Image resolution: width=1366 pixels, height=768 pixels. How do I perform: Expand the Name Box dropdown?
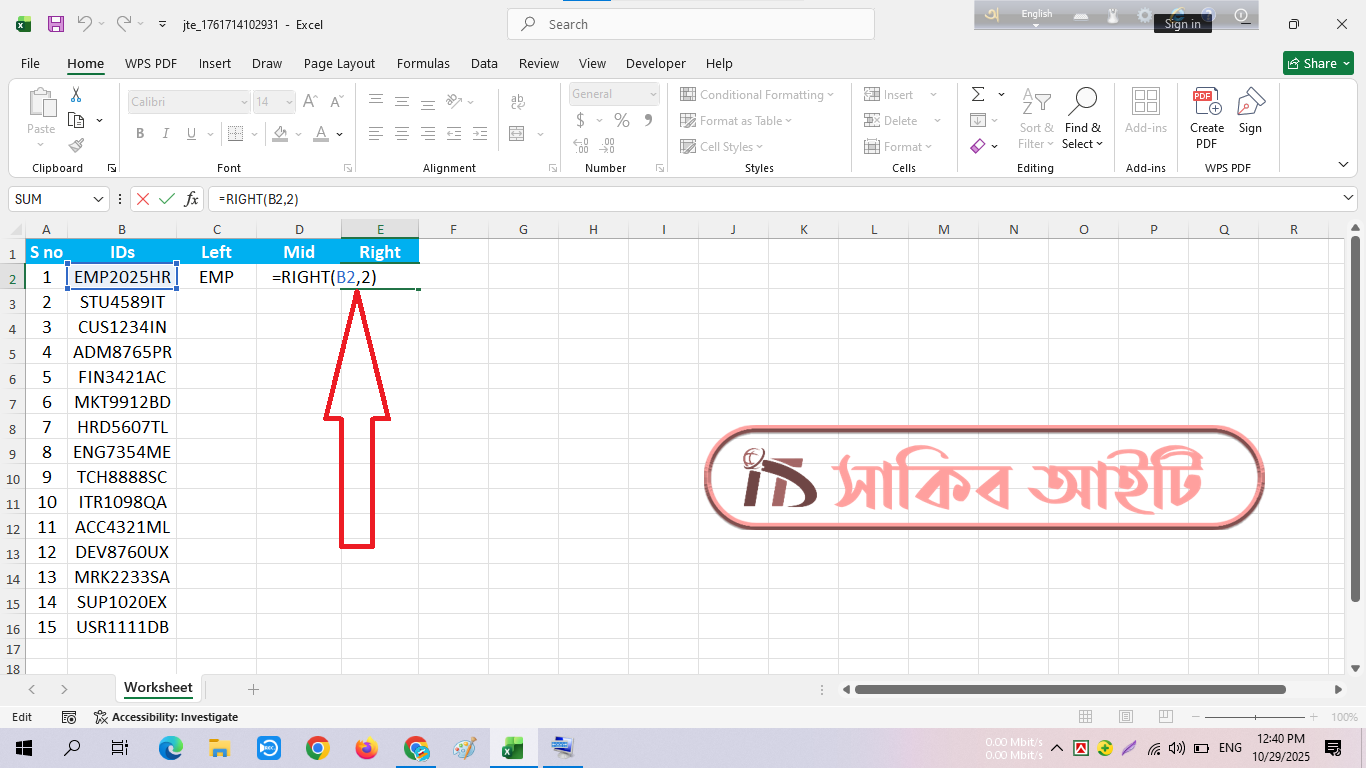pos(98,199)
